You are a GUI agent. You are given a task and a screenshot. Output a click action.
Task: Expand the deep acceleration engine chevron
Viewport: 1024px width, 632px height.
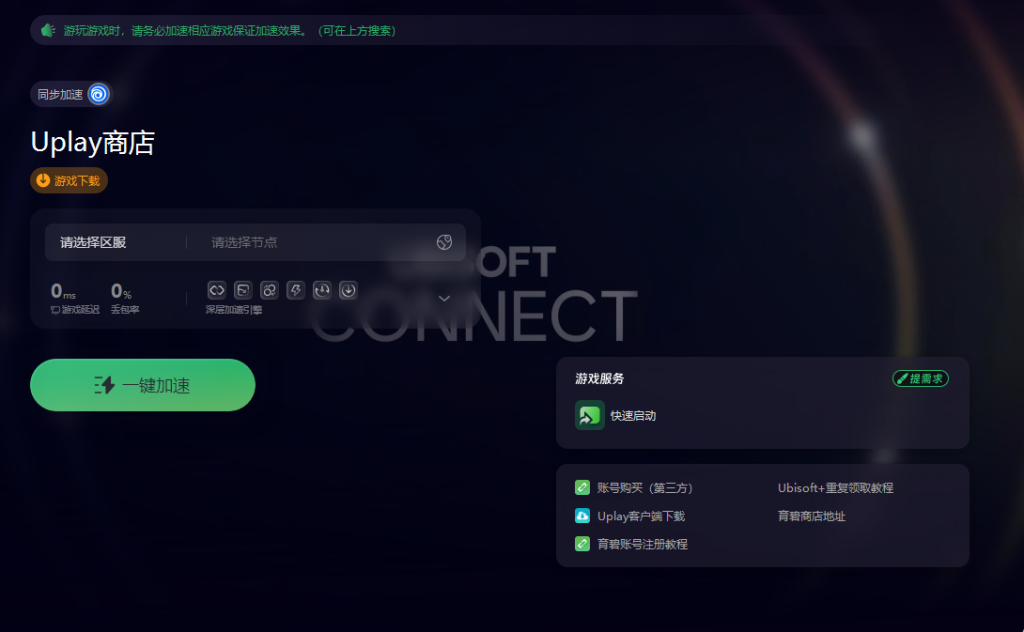[x=444, y=298]
